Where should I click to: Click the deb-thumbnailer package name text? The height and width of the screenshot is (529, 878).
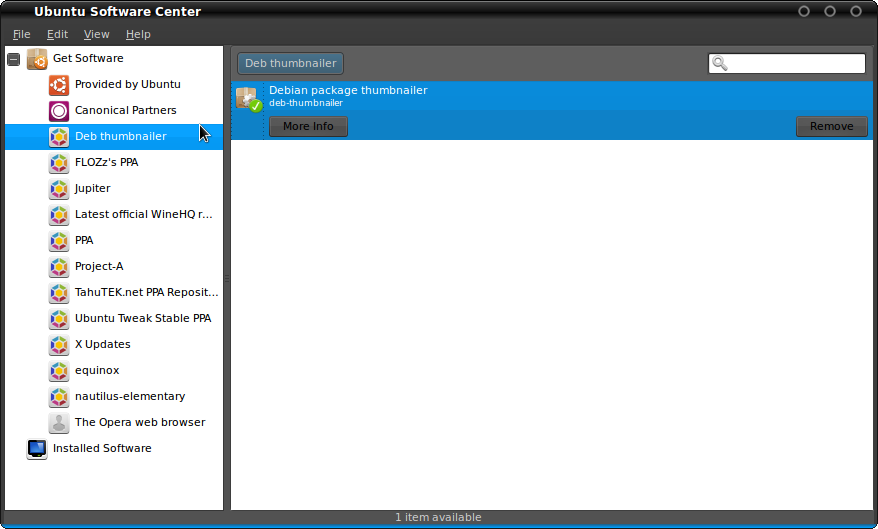coord(306,103)
